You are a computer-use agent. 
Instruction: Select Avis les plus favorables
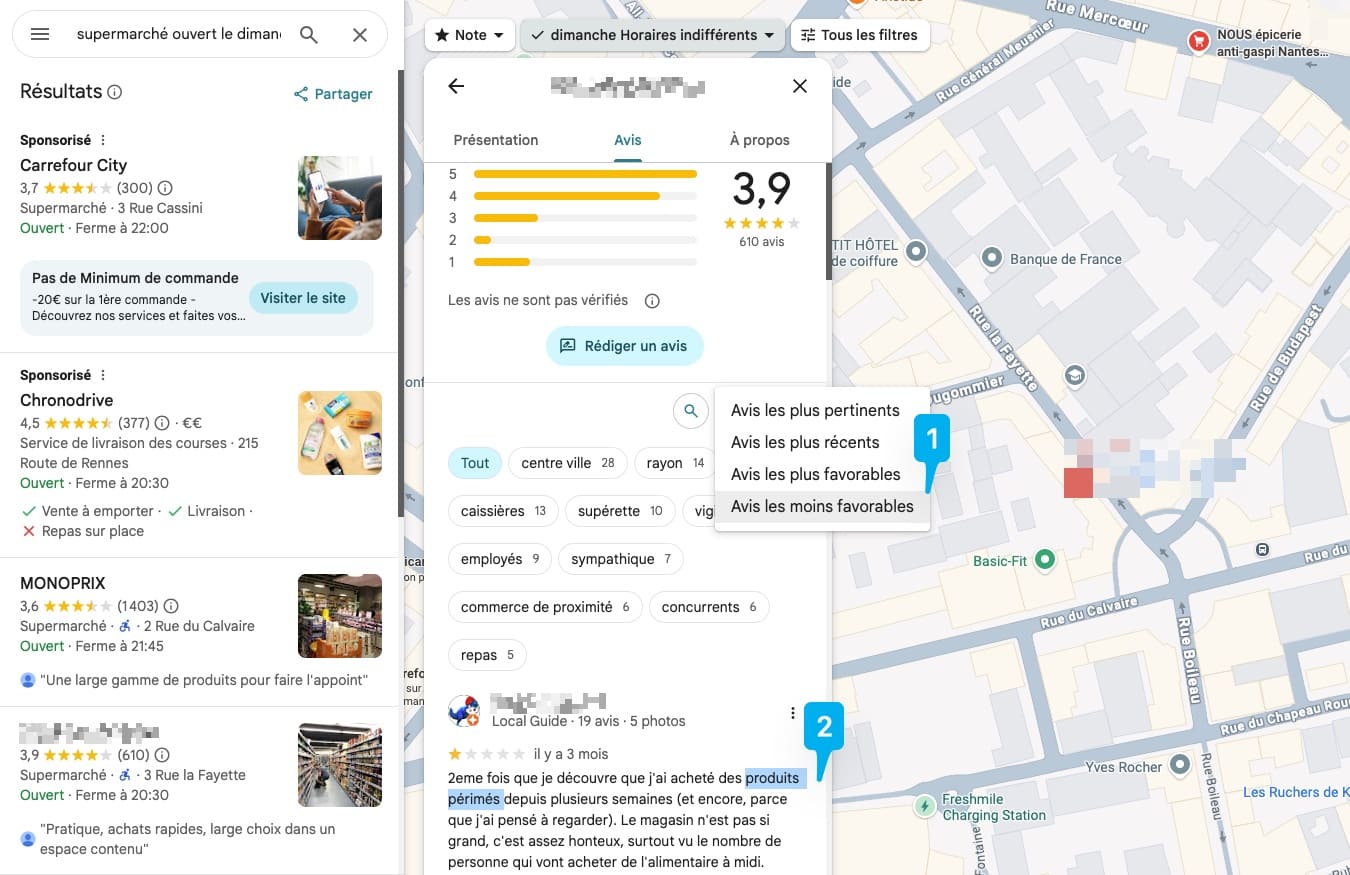coord(822,474)
